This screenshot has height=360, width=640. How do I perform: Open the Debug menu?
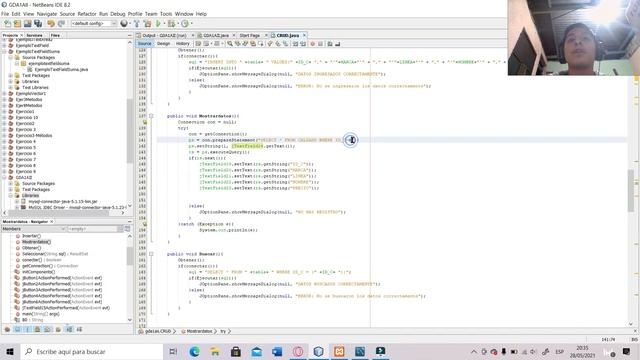tap(118, 14)
